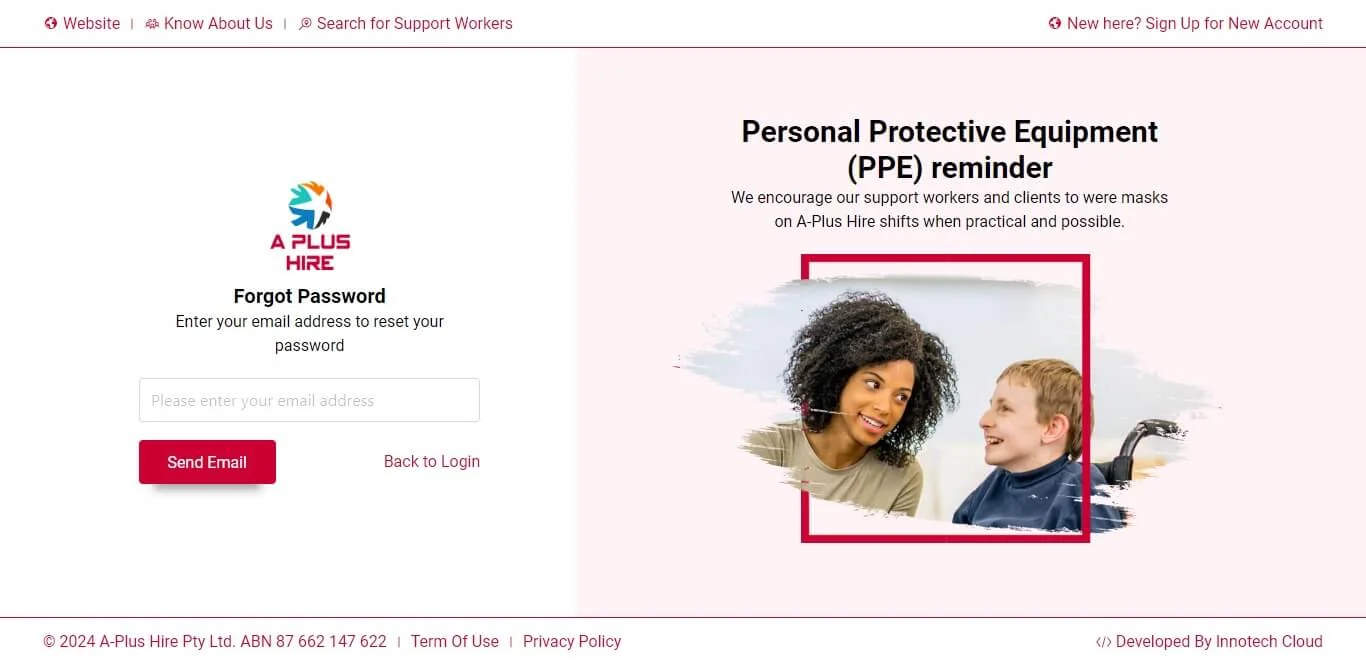Click the 2024 A-Plus Hire copyright text

click(215, 642)
